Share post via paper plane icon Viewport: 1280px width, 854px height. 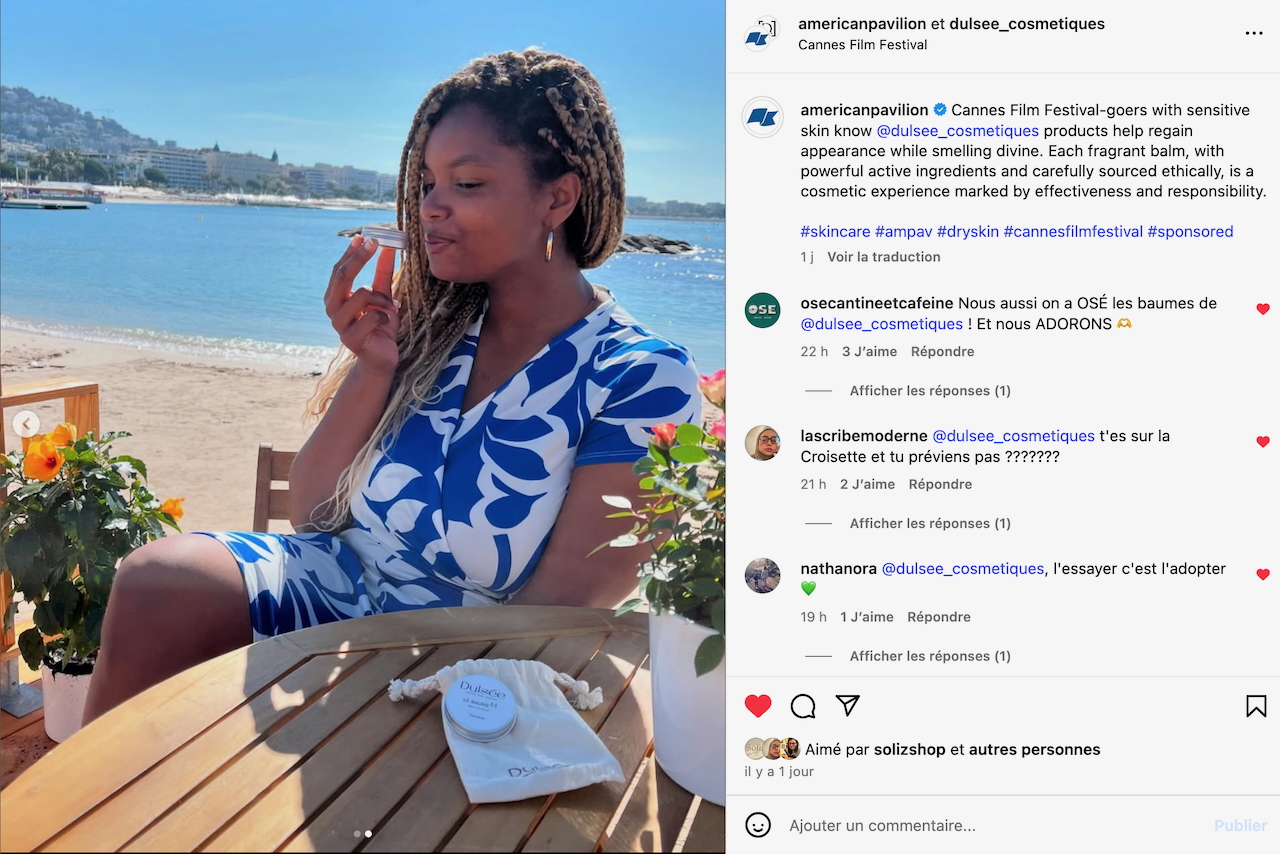tap(848, 706)
